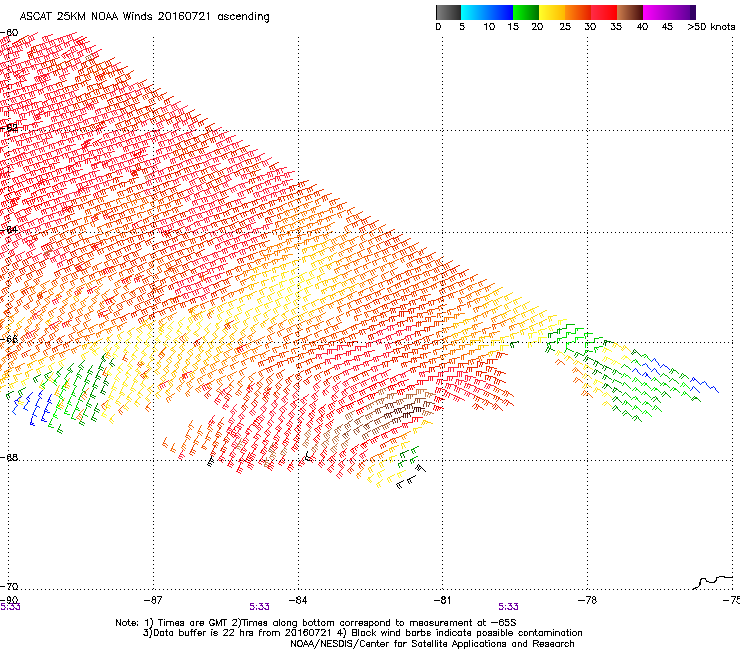This screenshot has width=740, height=650.
Task: Click the title 'ASCAT 25KM NOAA Winds 20160721 ascending'
Action: 144,17
